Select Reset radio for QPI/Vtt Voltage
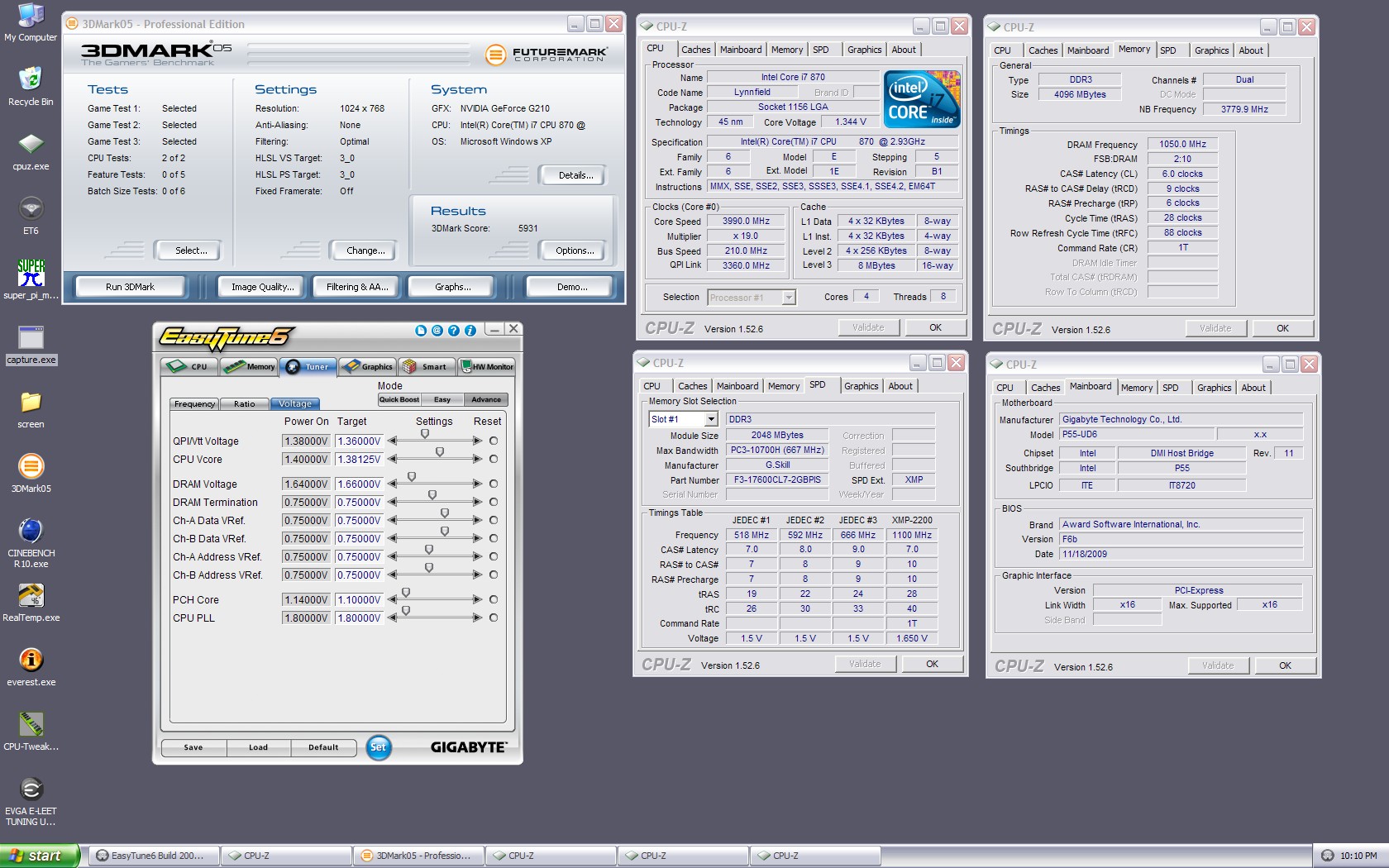1389x868 pixels. pyautogui.click(x=494, y=441)
